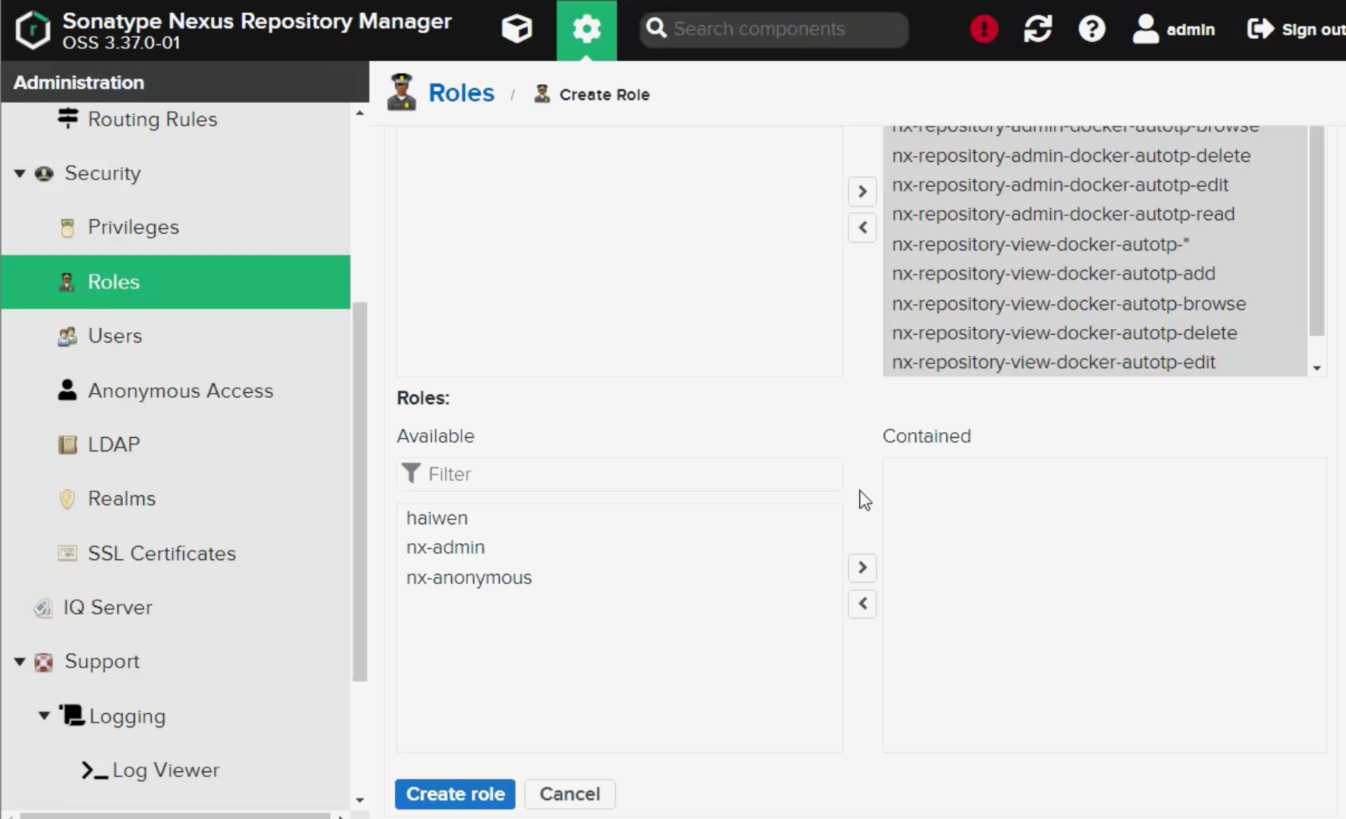Move selected role to Contained with the right arrow
This screenshot has height=819, width=1346.
pos(862,568)
